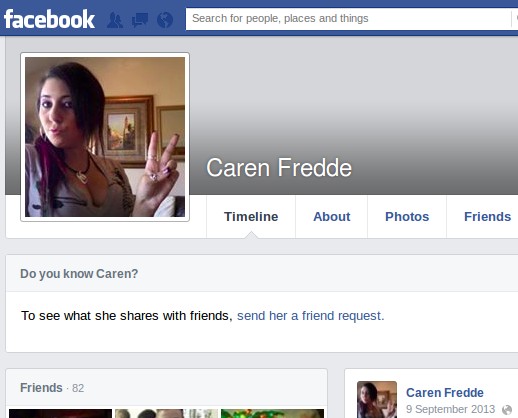
Task: Go to the Friends tab
Action: point(487,217)
